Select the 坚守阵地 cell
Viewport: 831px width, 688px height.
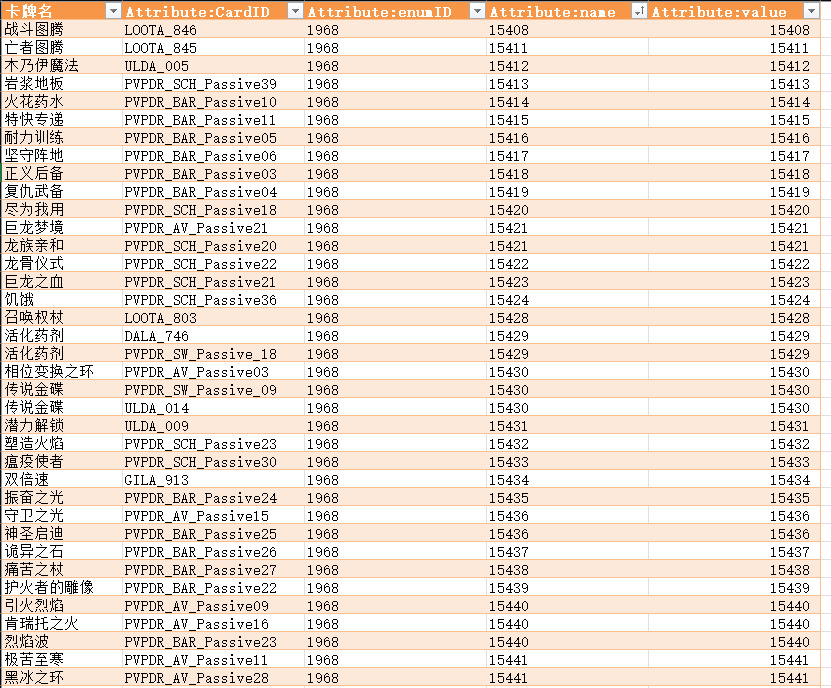click(61, 156)
